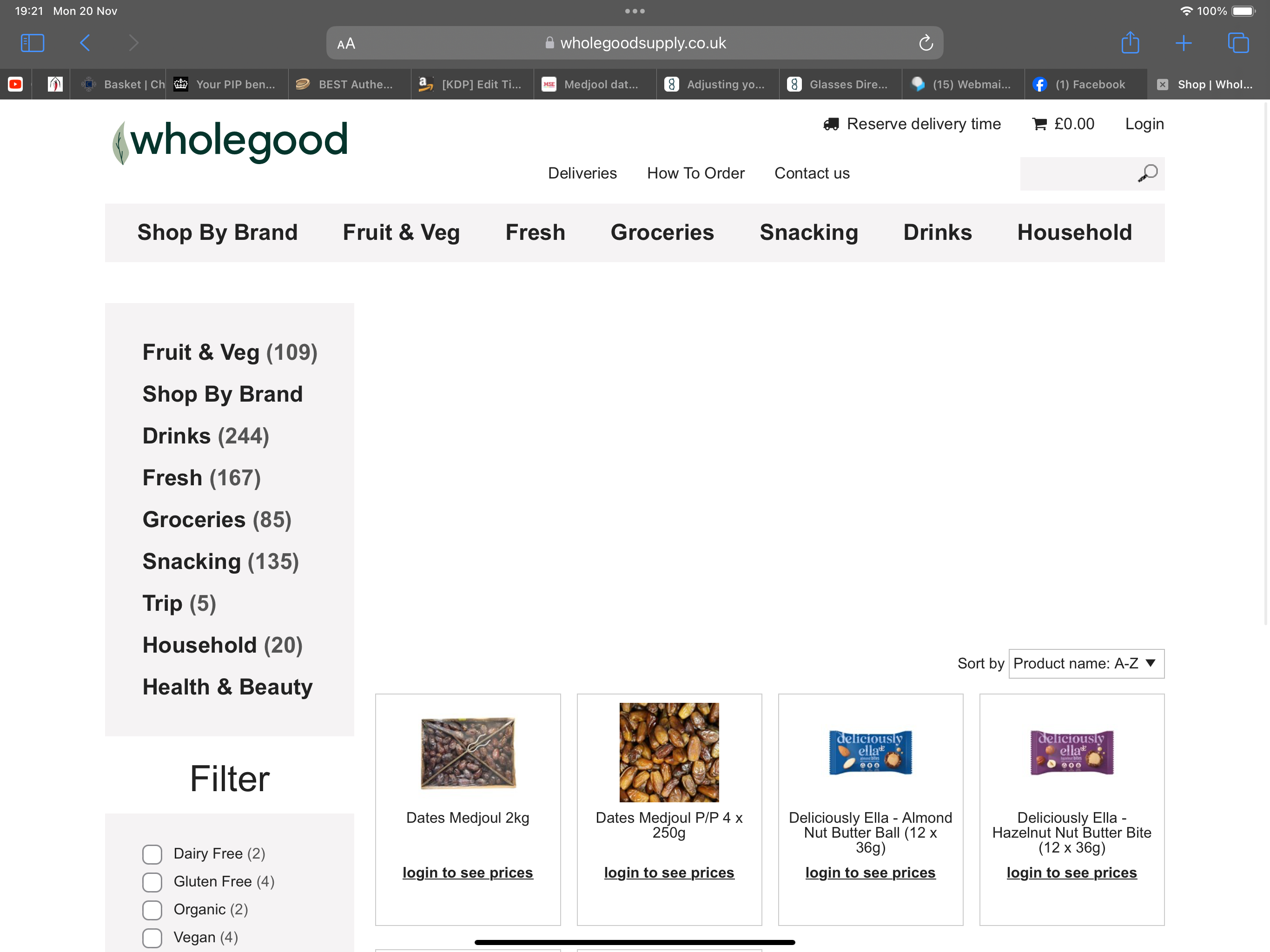Open the Medjool dat... tab
This screenshot has height=952, width=1270.
click(x=595, y=85)
